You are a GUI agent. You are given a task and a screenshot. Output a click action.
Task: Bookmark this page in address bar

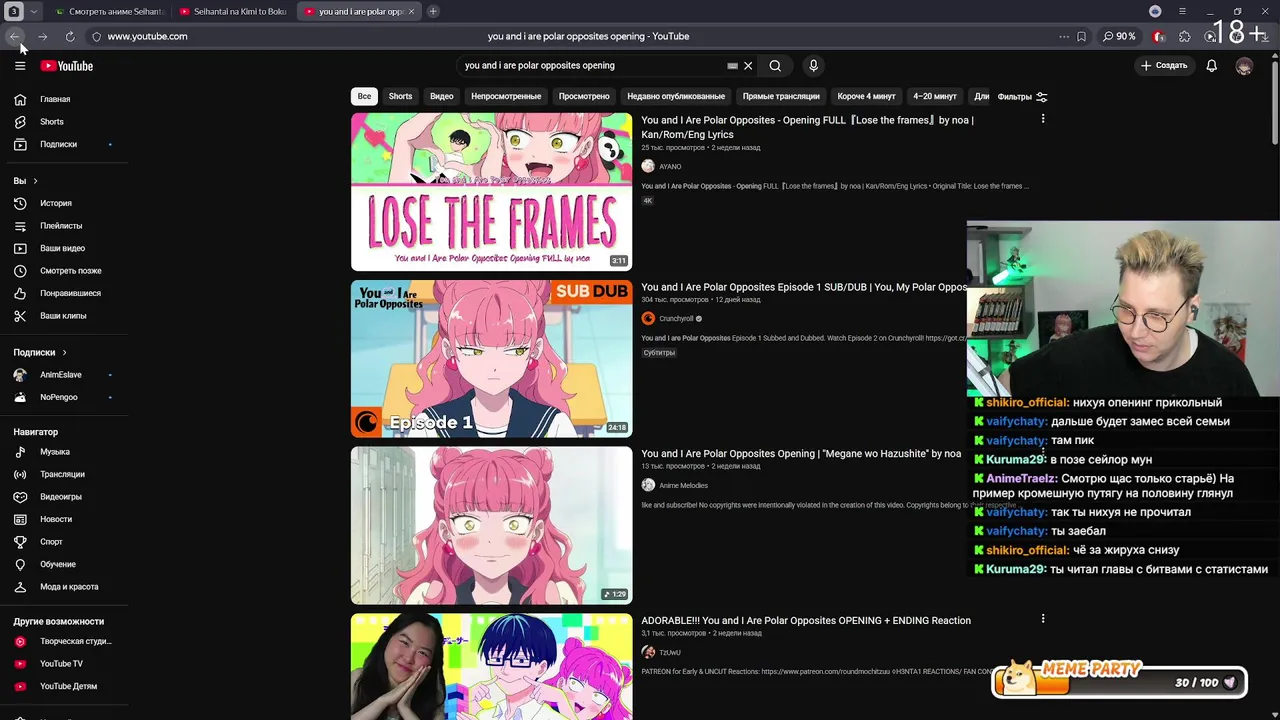click(x=1081, y=36)
